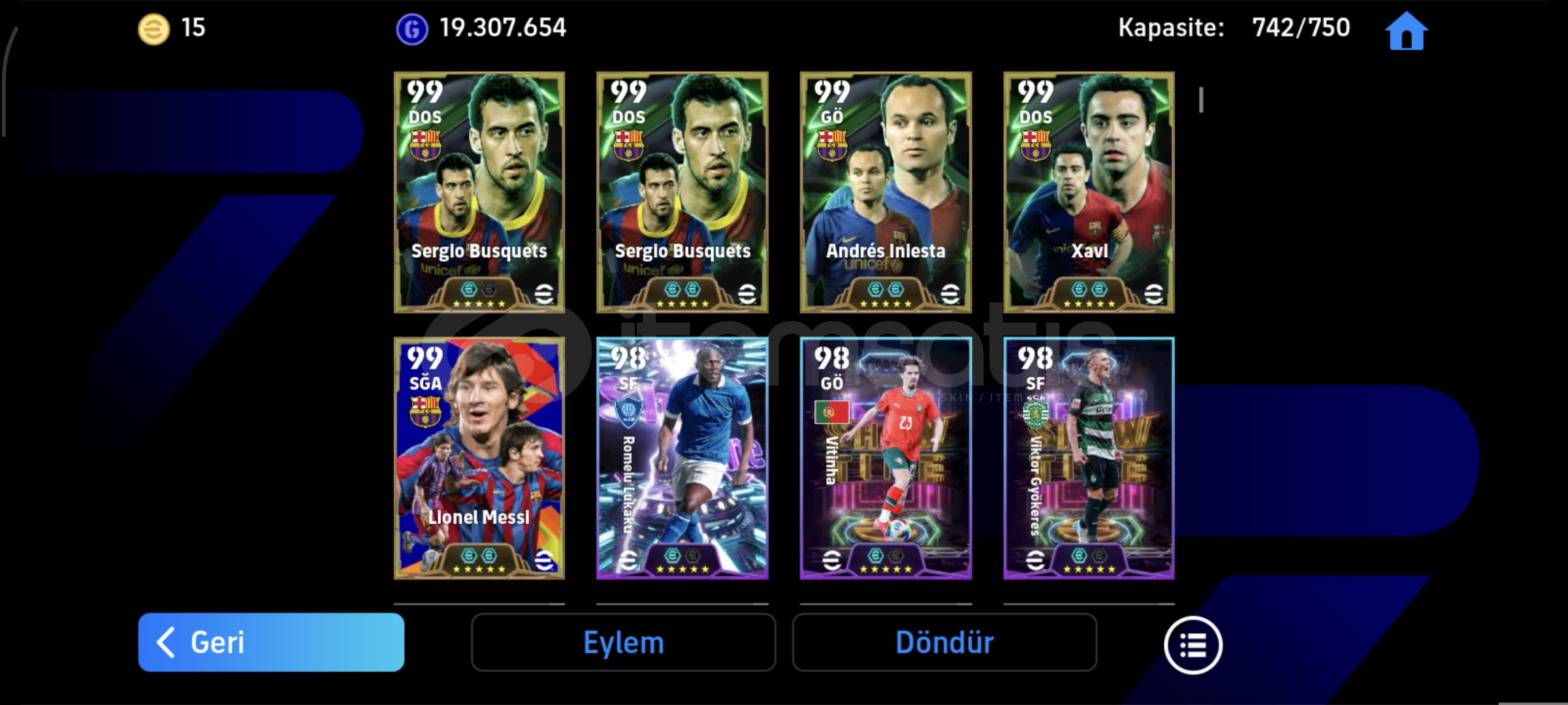Select the Vitinha player card

886,458
